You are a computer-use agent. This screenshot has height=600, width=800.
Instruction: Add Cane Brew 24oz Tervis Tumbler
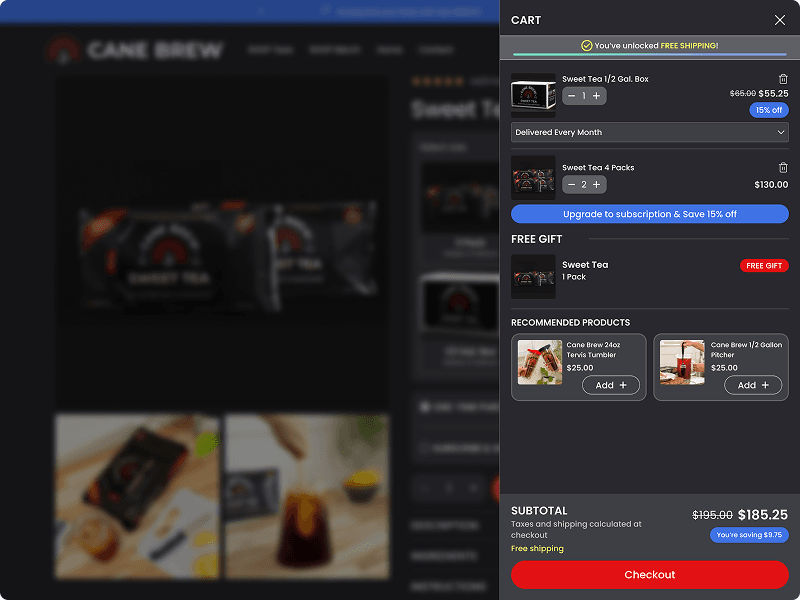click(x=611, y=385)
